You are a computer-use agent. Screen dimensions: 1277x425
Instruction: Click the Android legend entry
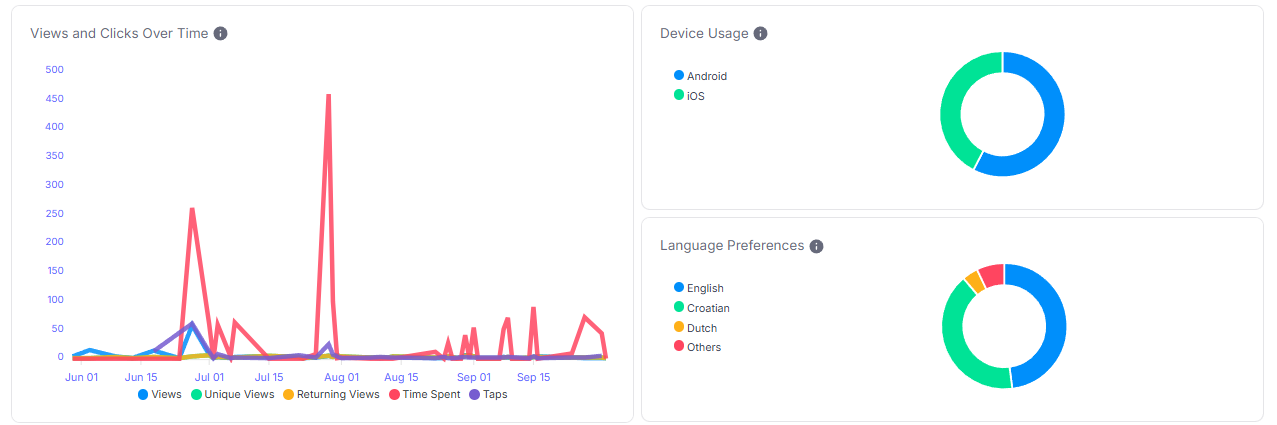(700, 76)
